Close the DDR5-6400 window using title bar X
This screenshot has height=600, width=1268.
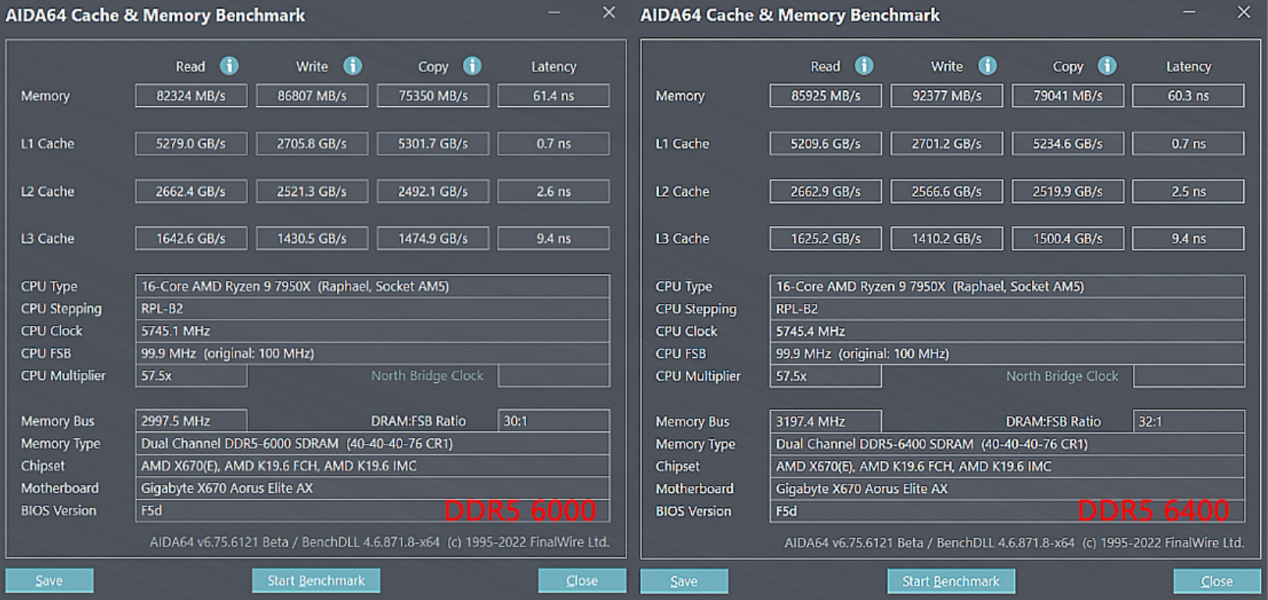[x=1243, y=13]
